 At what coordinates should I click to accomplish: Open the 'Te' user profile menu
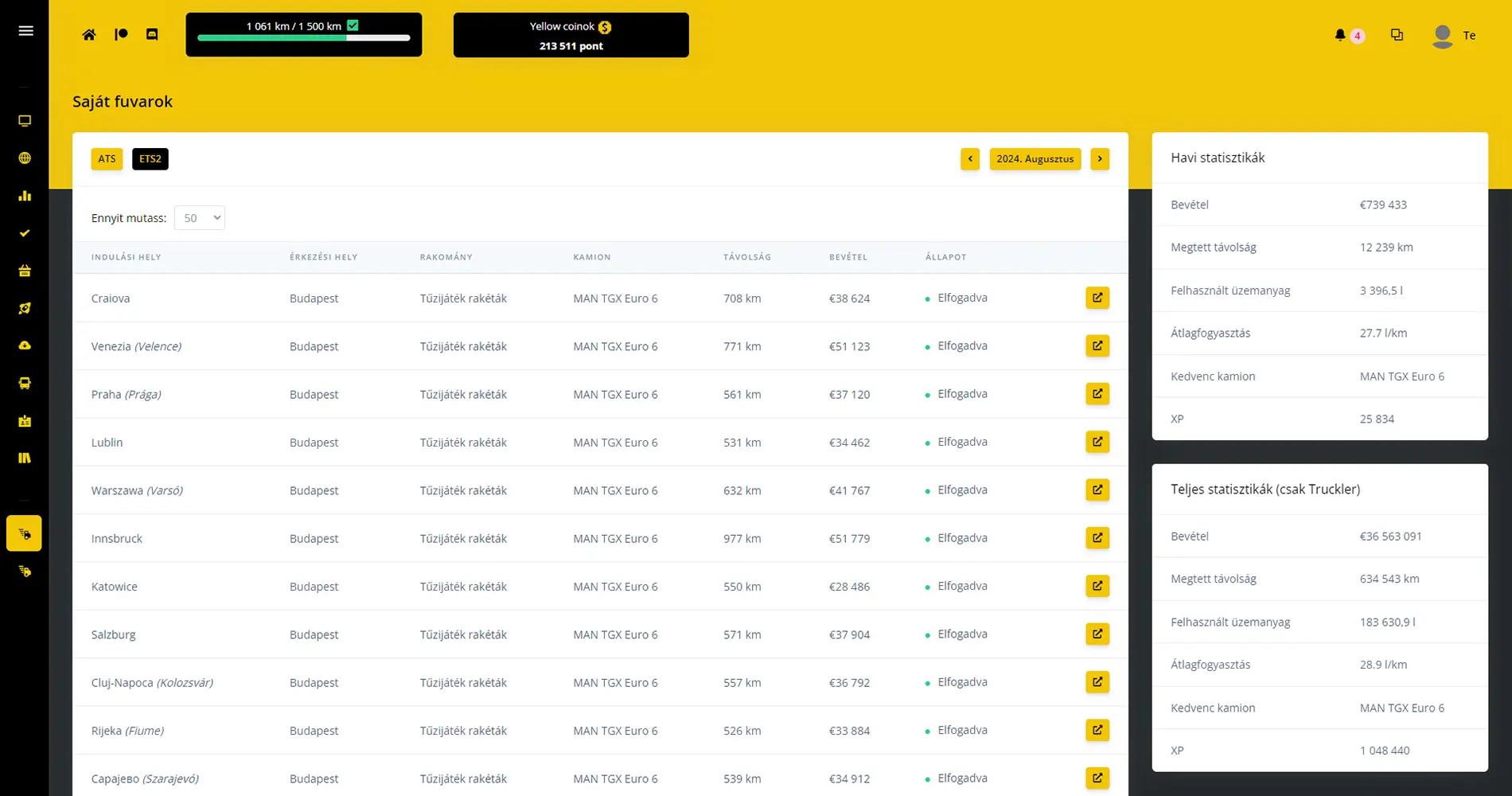1454,36
